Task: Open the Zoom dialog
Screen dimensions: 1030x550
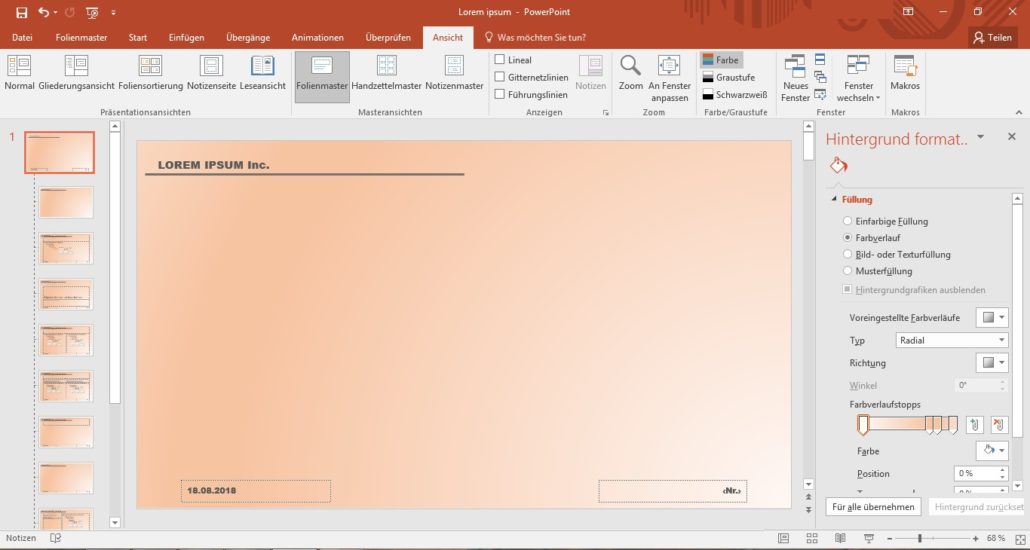Action: point(631,73)
